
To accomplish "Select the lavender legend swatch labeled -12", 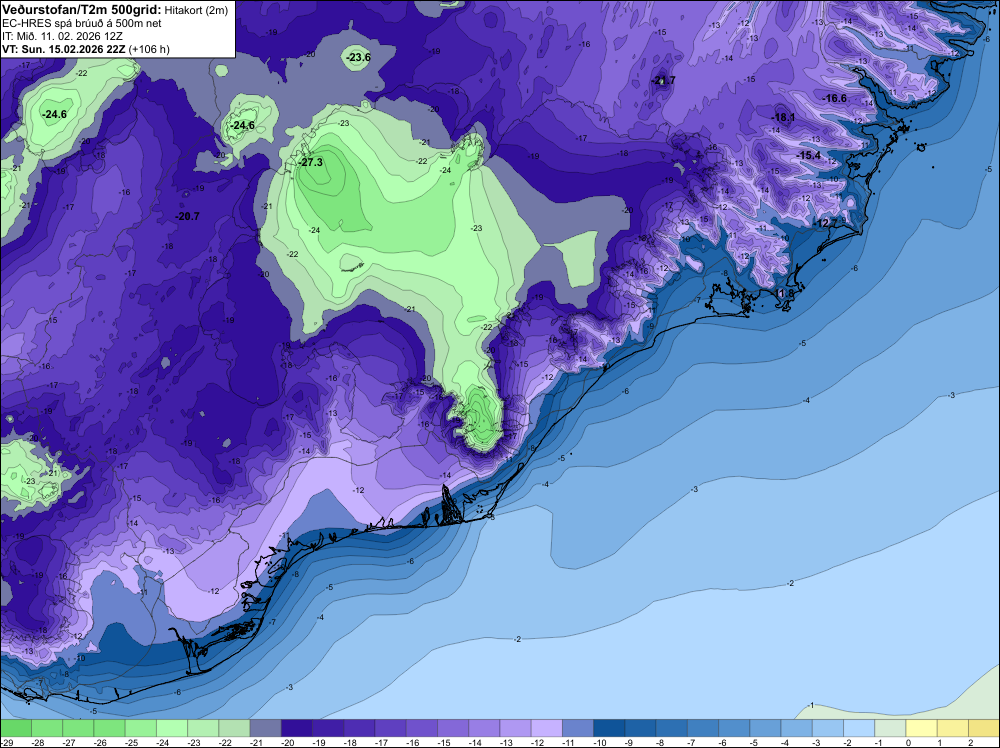I will [547, 728].
